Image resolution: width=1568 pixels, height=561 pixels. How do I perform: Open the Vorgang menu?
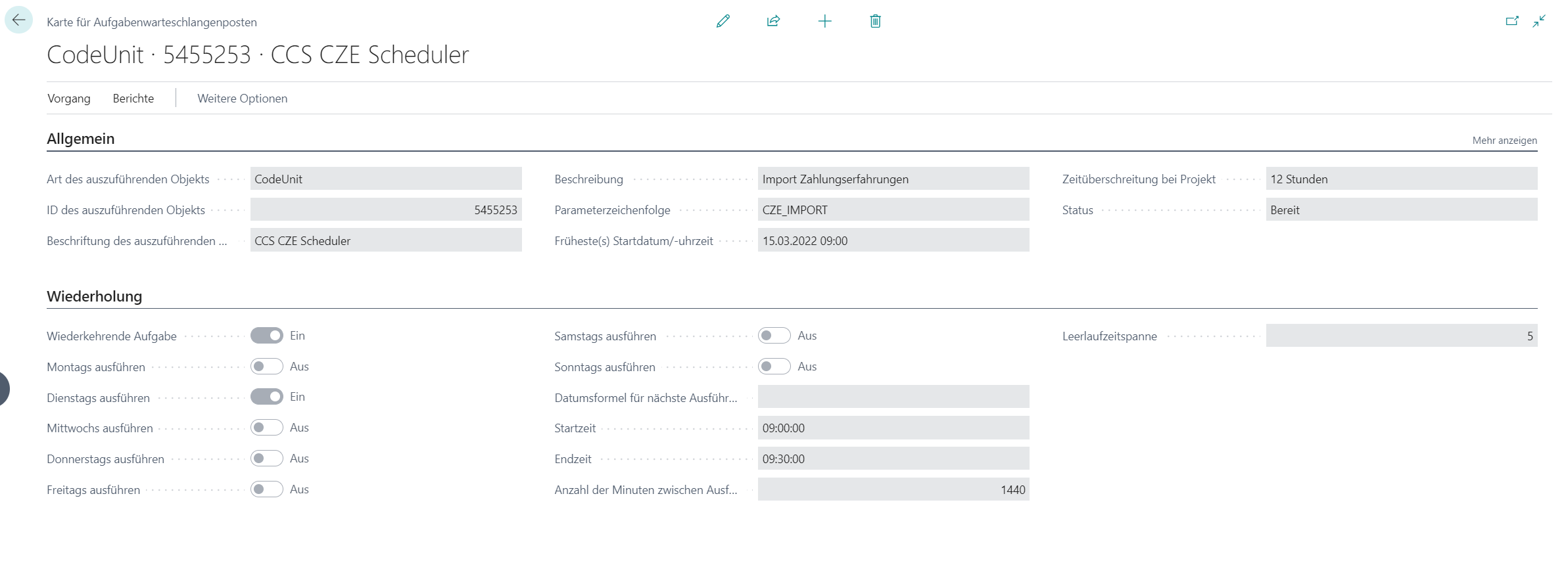coord(69,99)
